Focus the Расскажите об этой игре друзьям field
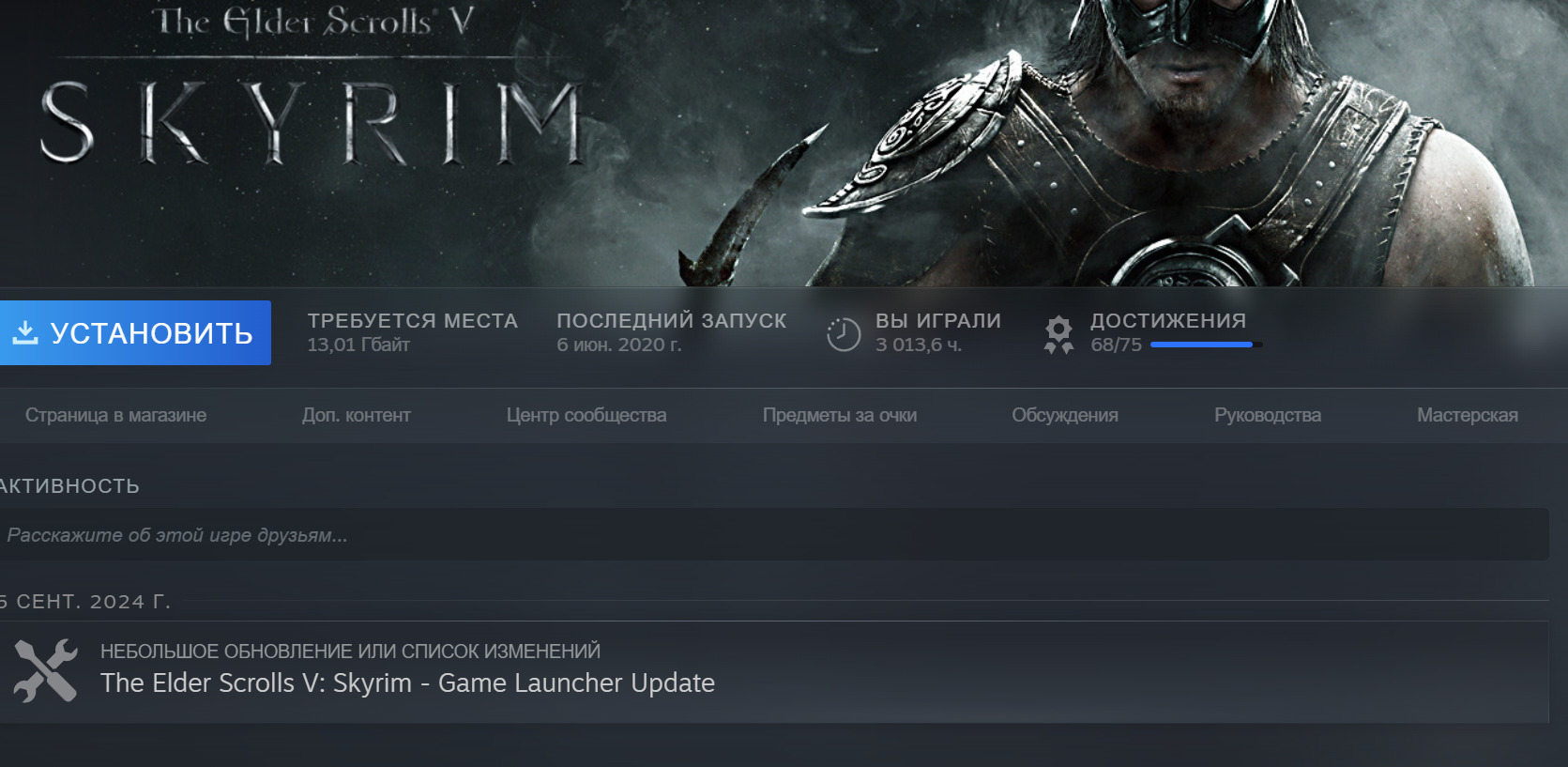Image resolution: width=1568 pixels, height=767 pixels. 774,535
